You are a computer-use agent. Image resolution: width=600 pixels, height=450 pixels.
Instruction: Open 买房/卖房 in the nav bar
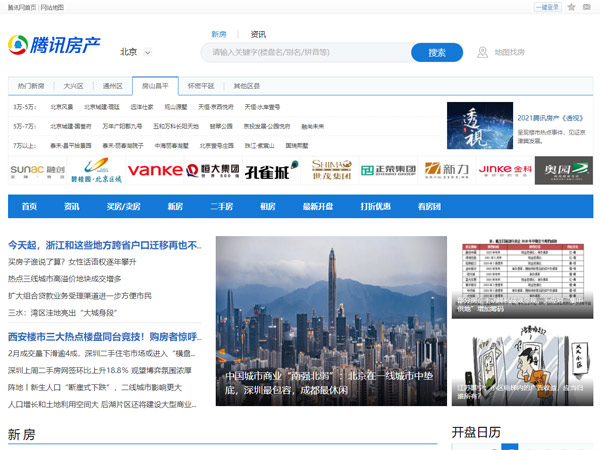[x=124, y=207]
